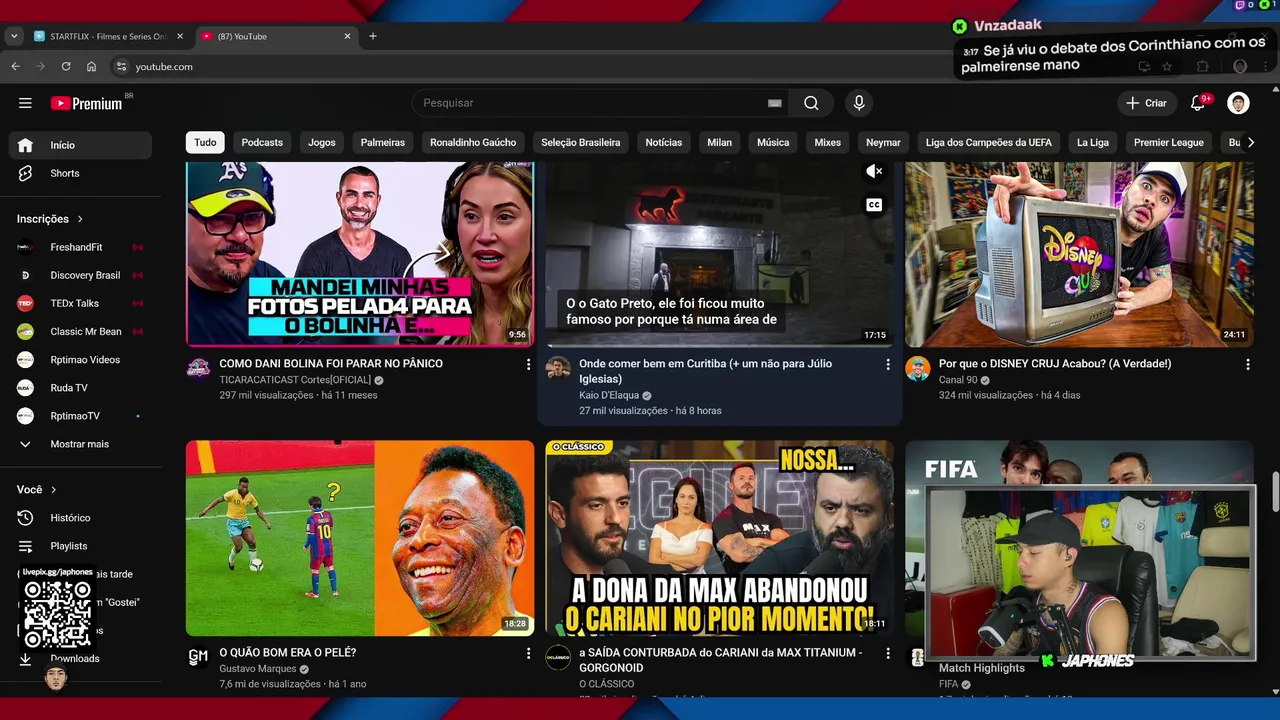Open the notifications bell

(1198, 103)
